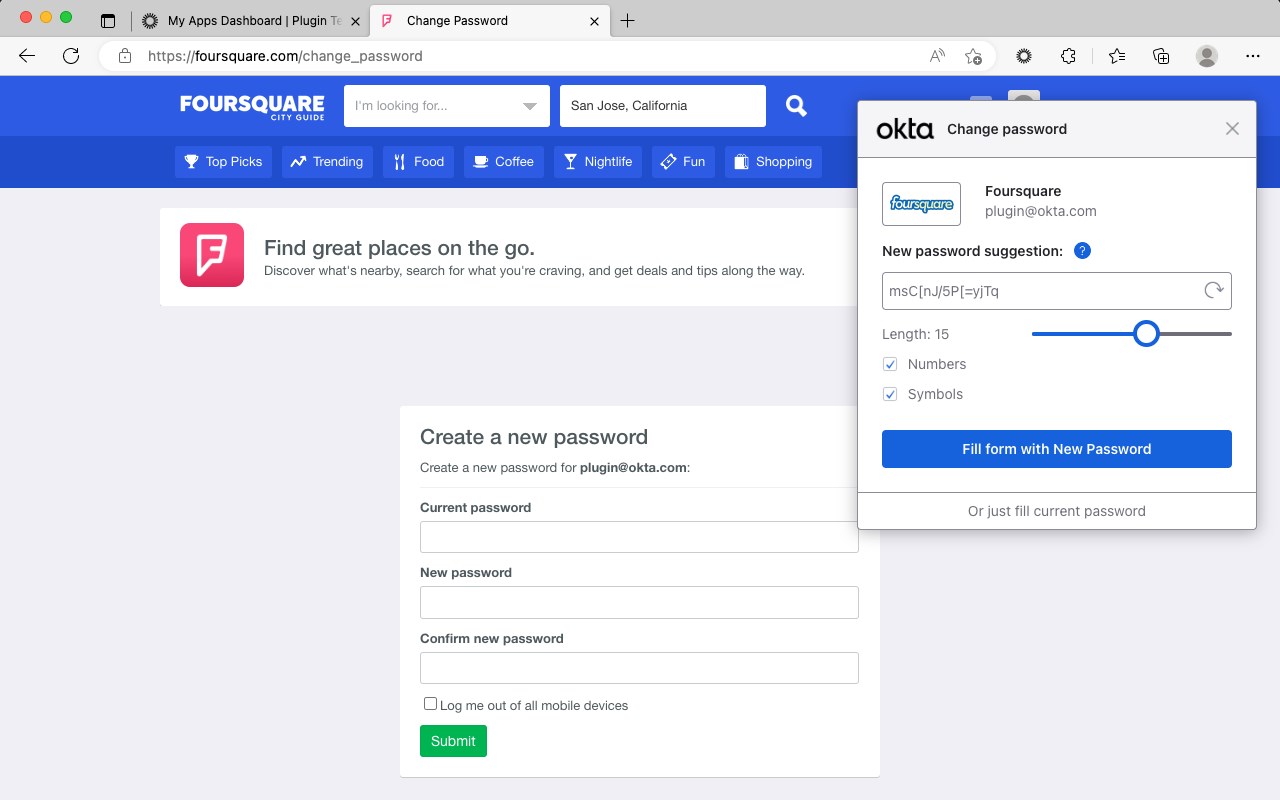
Task: Add this page to favorites star
Action: [973, 56]
